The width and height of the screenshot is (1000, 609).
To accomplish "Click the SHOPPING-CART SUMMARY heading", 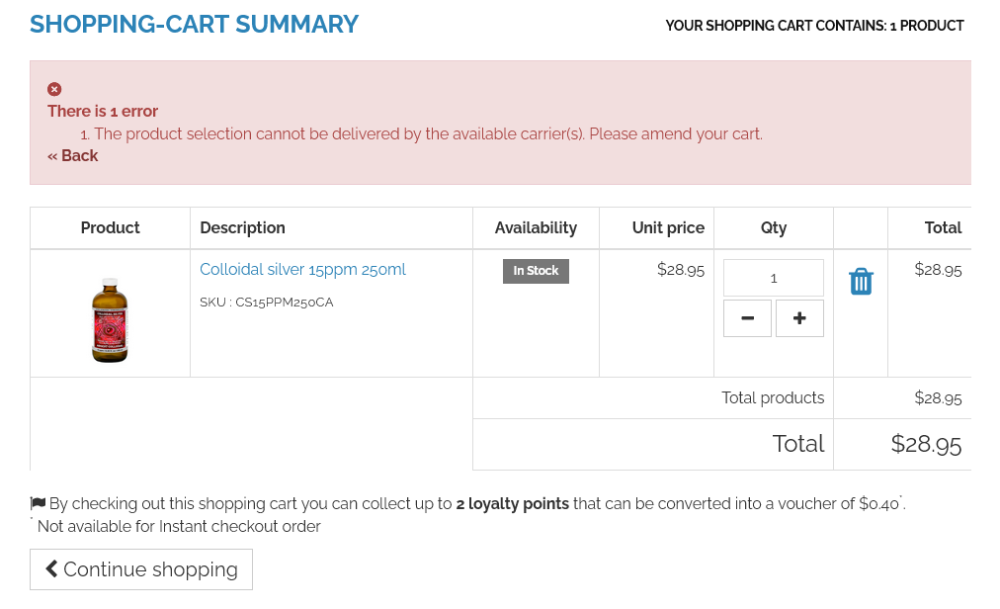I will point(194,24).
